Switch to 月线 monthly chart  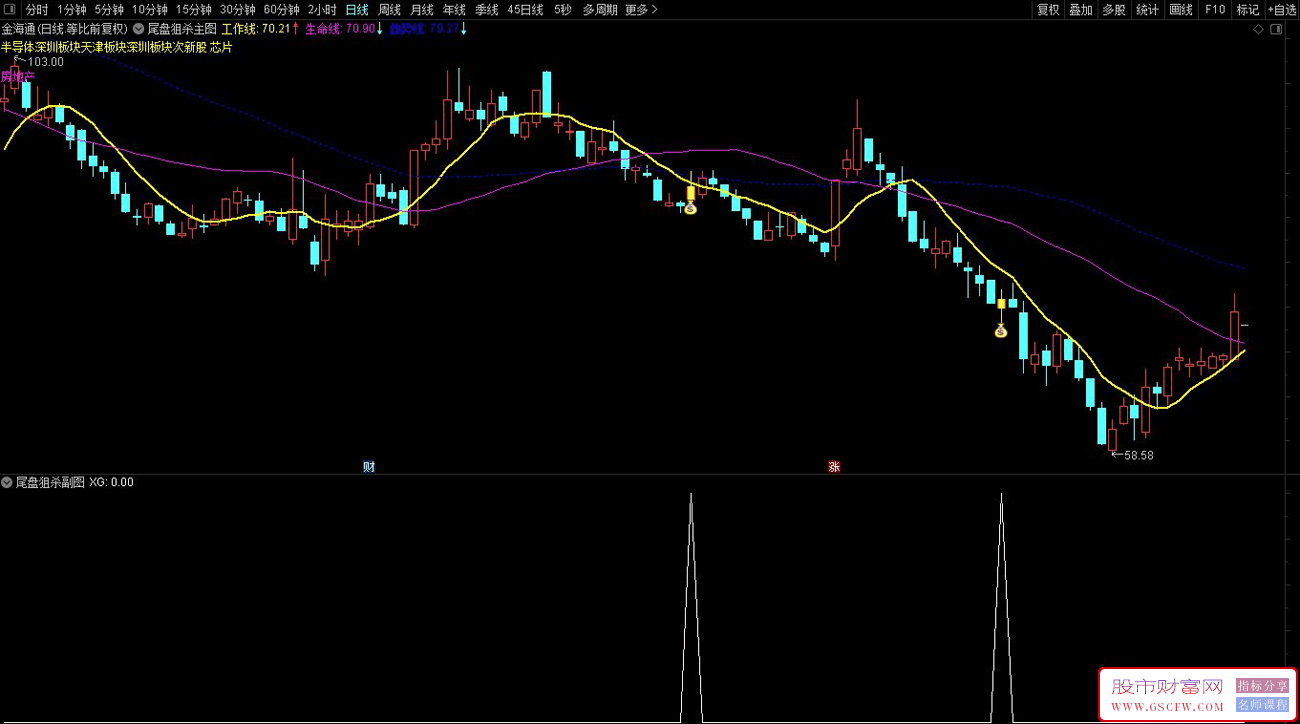pyautogui.click(x=422, y=10)
